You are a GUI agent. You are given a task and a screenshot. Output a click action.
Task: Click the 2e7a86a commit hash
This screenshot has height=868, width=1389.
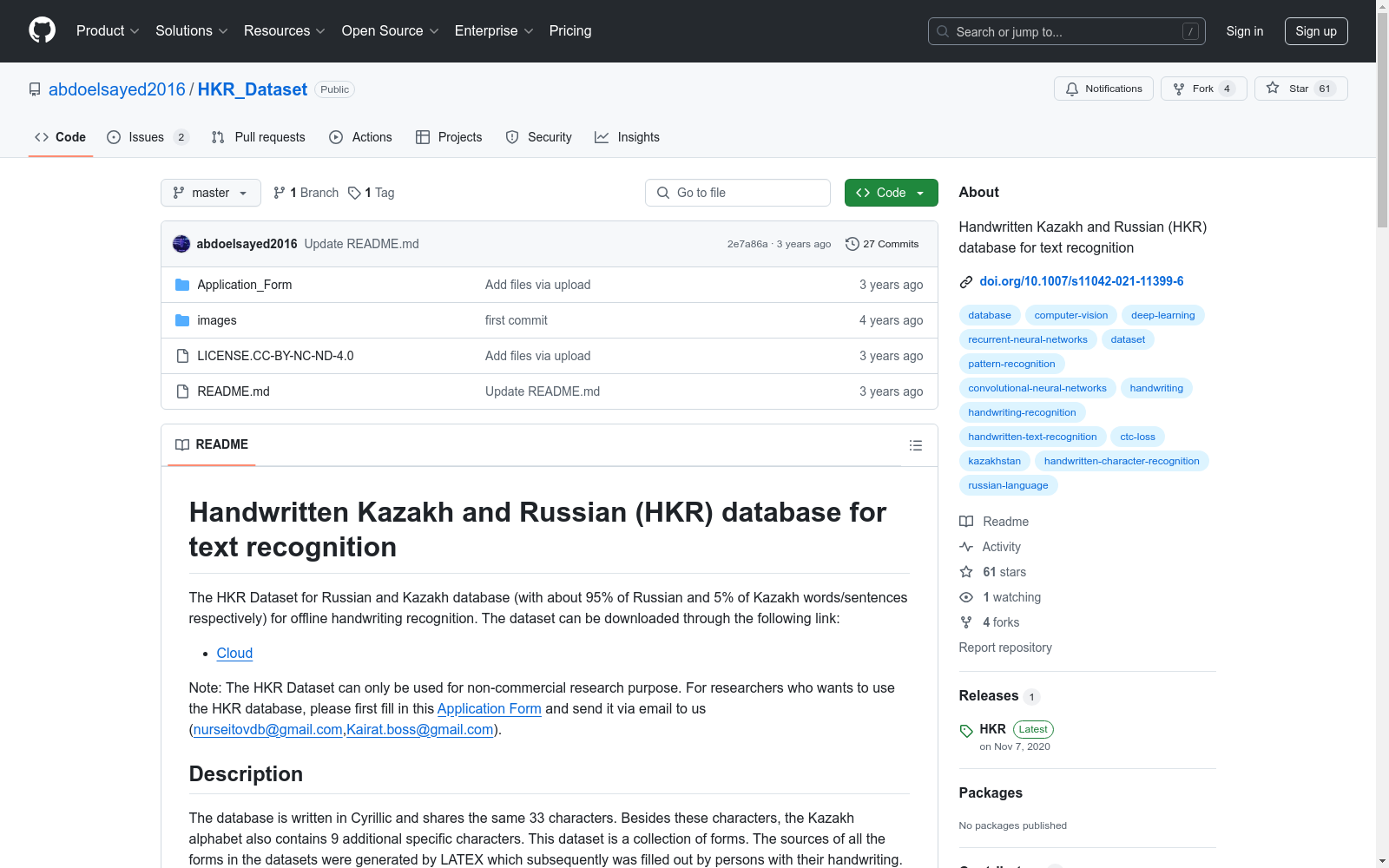click(x=747, y=244)
